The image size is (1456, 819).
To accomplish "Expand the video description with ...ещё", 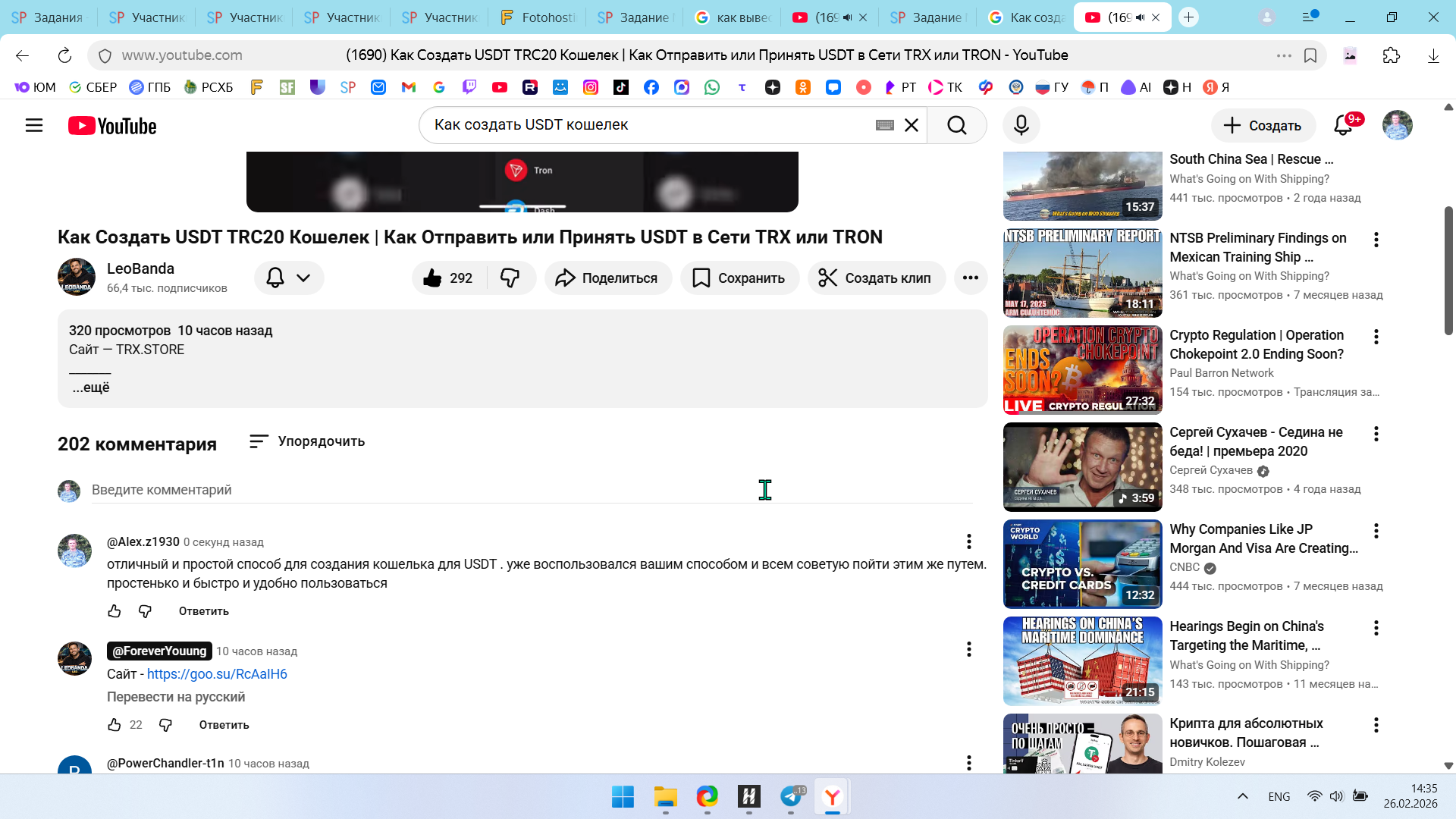I will [x=91, y=388].
